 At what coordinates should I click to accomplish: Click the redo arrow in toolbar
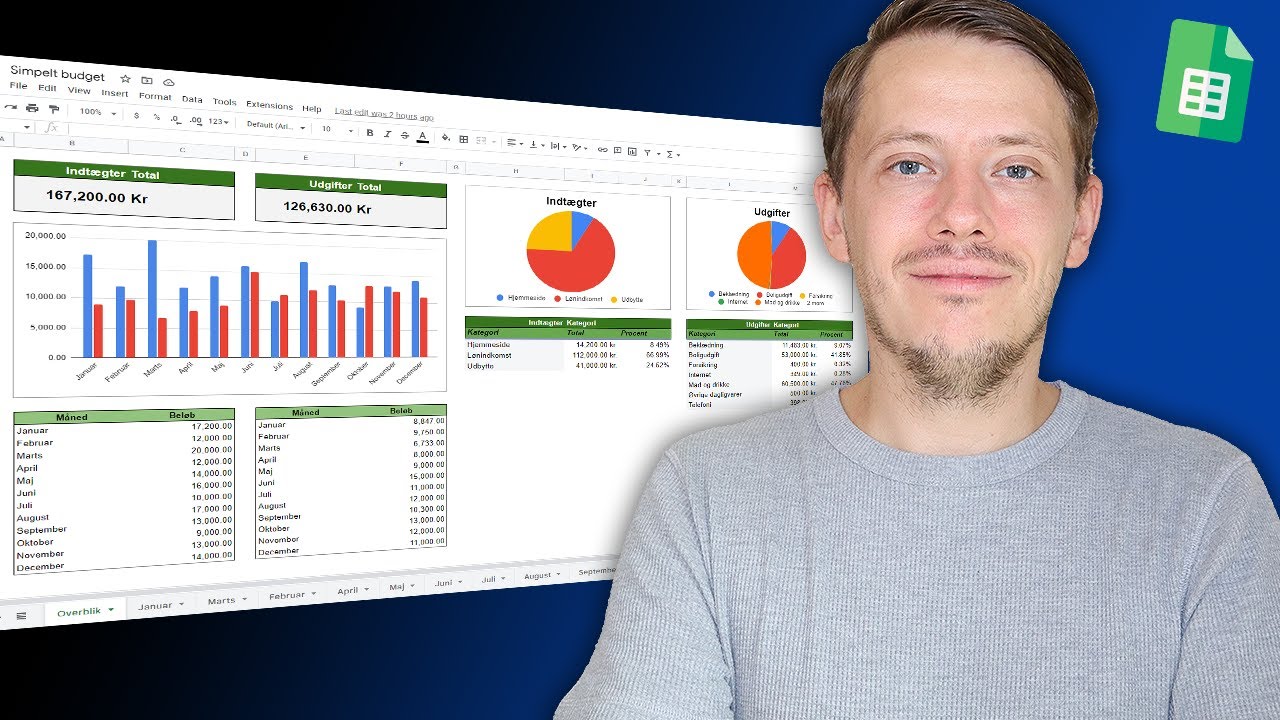click(x=11, y=107)
